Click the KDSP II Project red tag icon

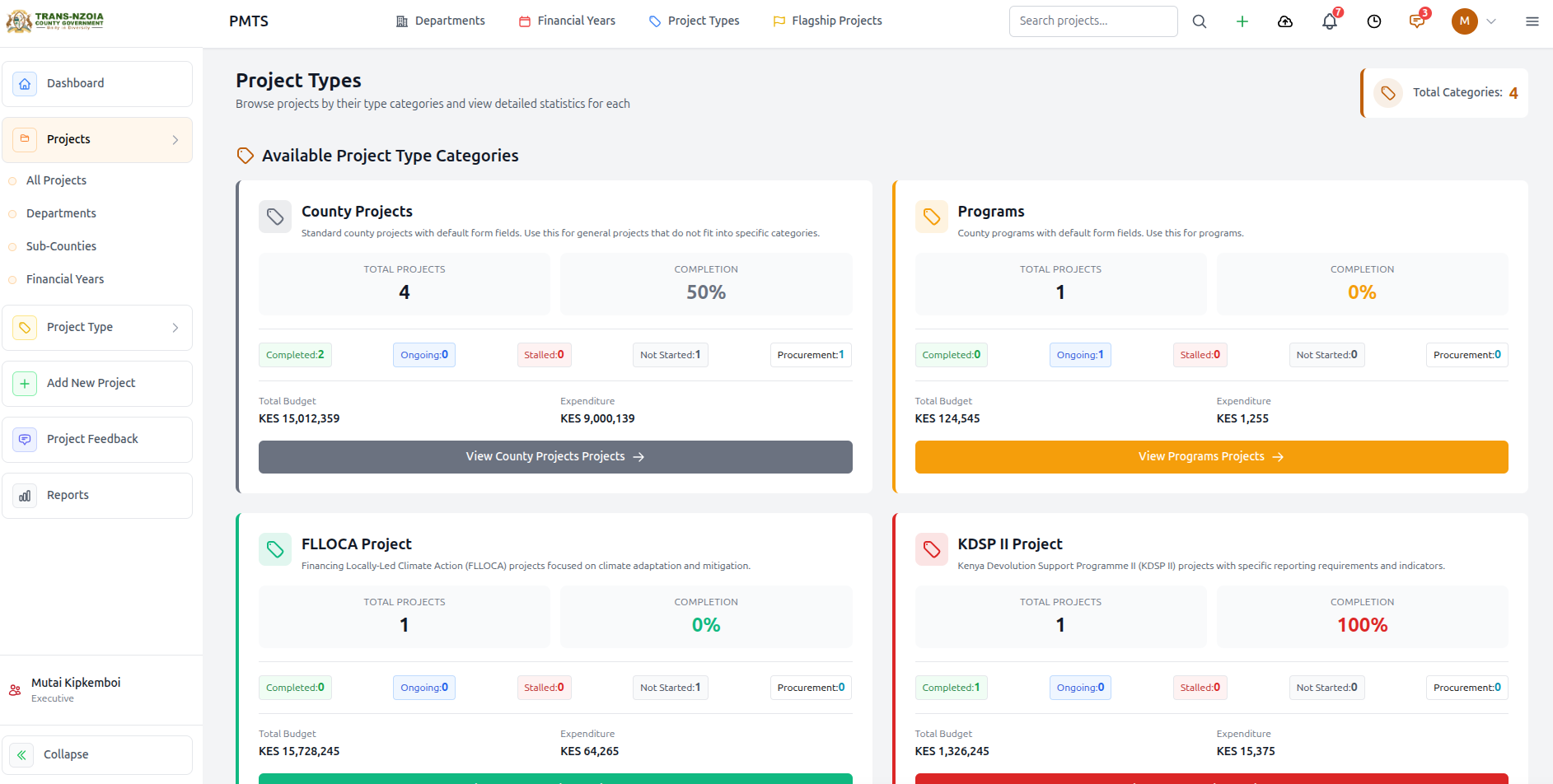pyautogui.click(x=932, y=549)
